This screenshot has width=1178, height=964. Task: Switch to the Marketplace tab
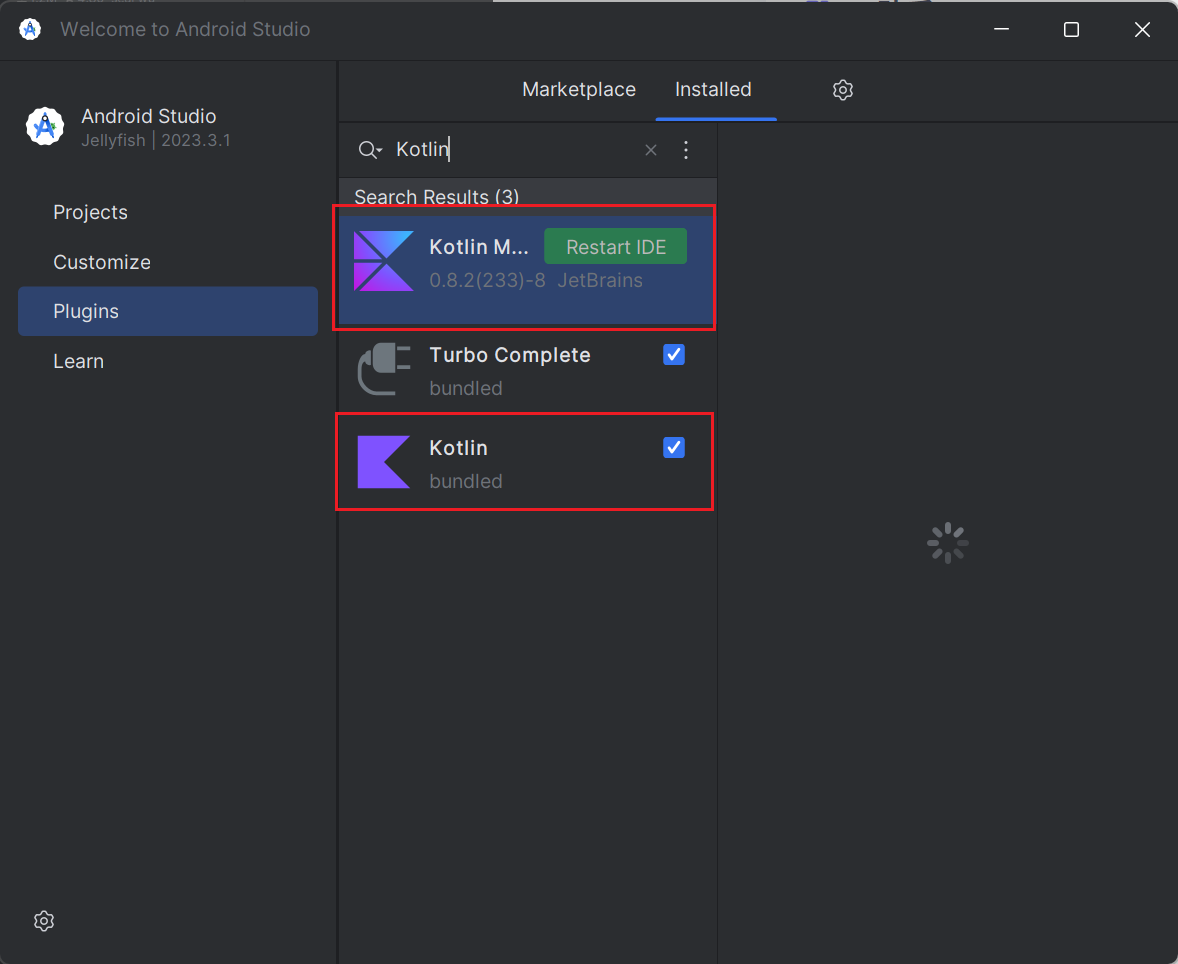tap(578, 89)
